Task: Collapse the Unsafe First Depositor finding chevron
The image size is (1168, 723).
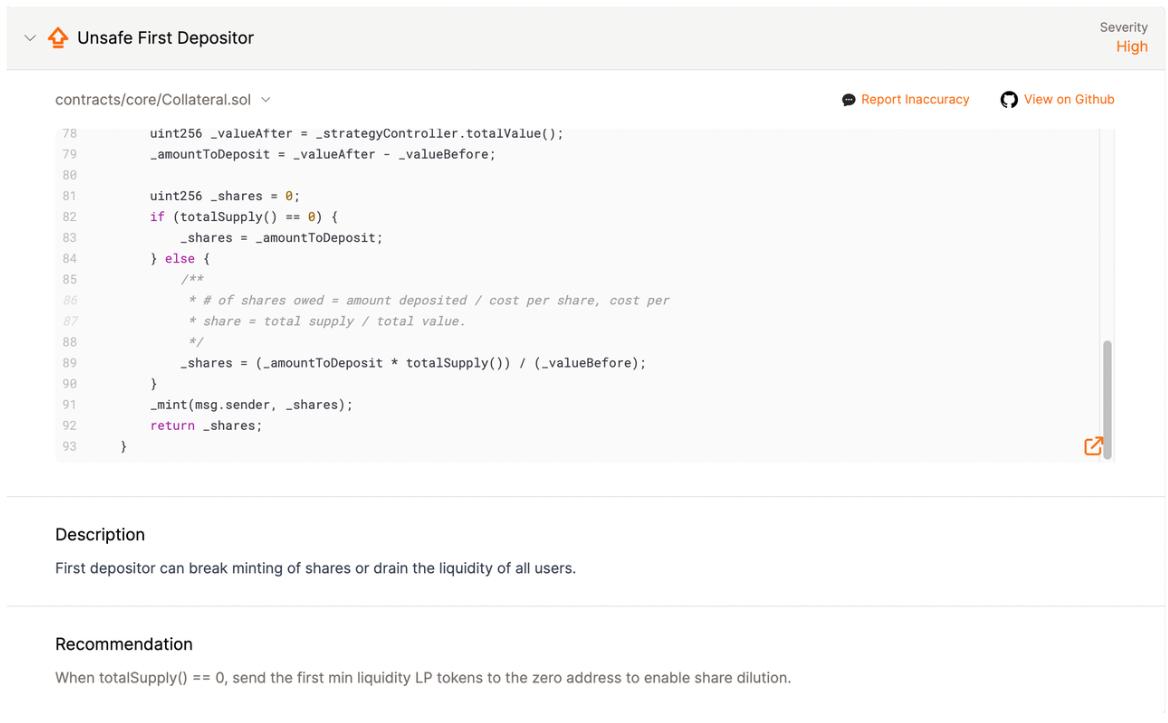Action: [x=30, y=38]
